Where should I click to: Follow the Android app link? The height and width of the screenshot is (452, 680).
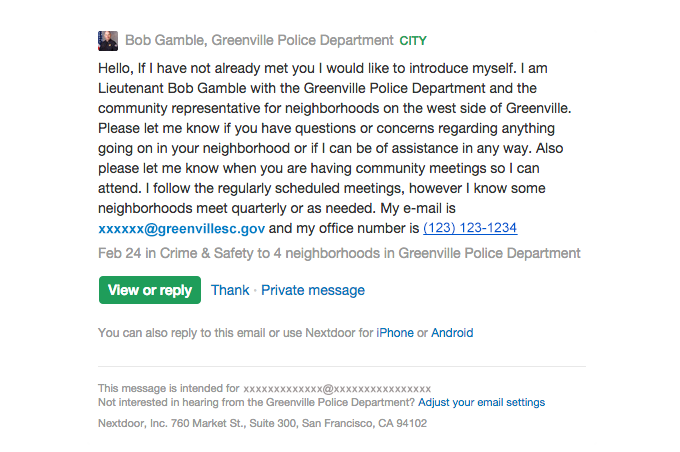[452, 333]
